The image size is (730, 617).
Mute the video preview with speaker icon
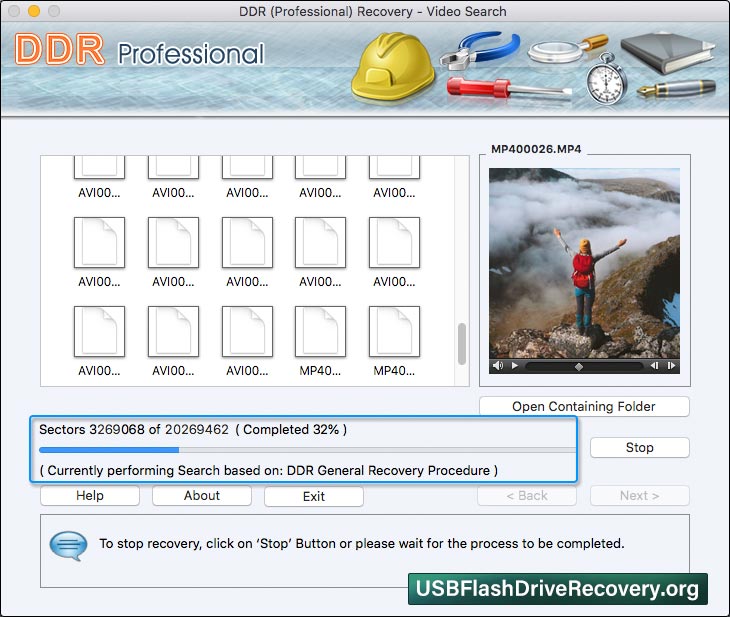[x=498, y=366]
